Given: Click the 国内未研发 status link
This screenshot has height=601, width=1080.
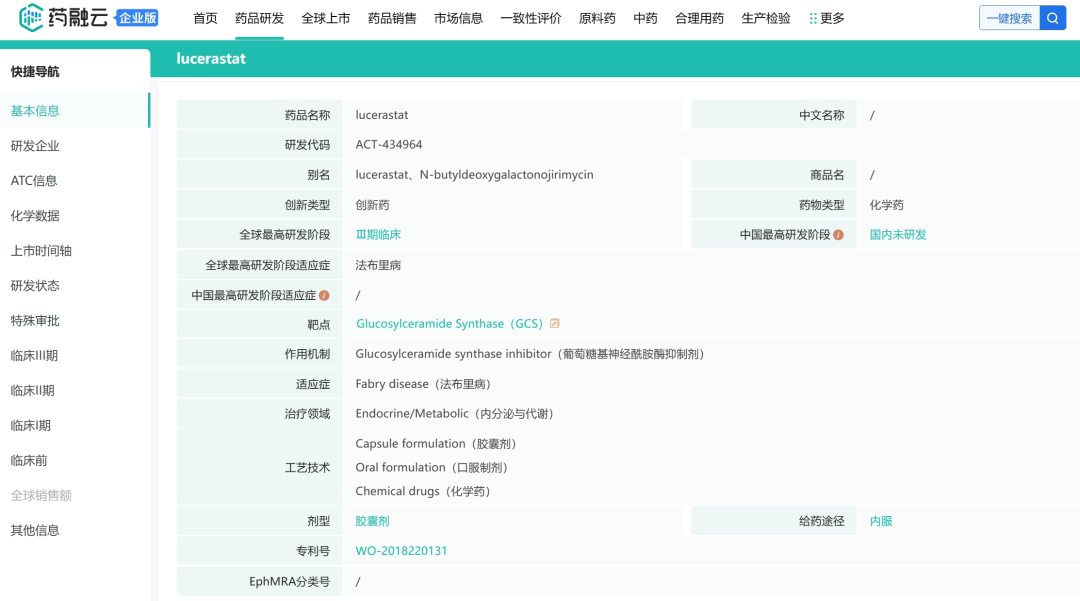Looking at the screenshot, I should click(x=898, y=235).
